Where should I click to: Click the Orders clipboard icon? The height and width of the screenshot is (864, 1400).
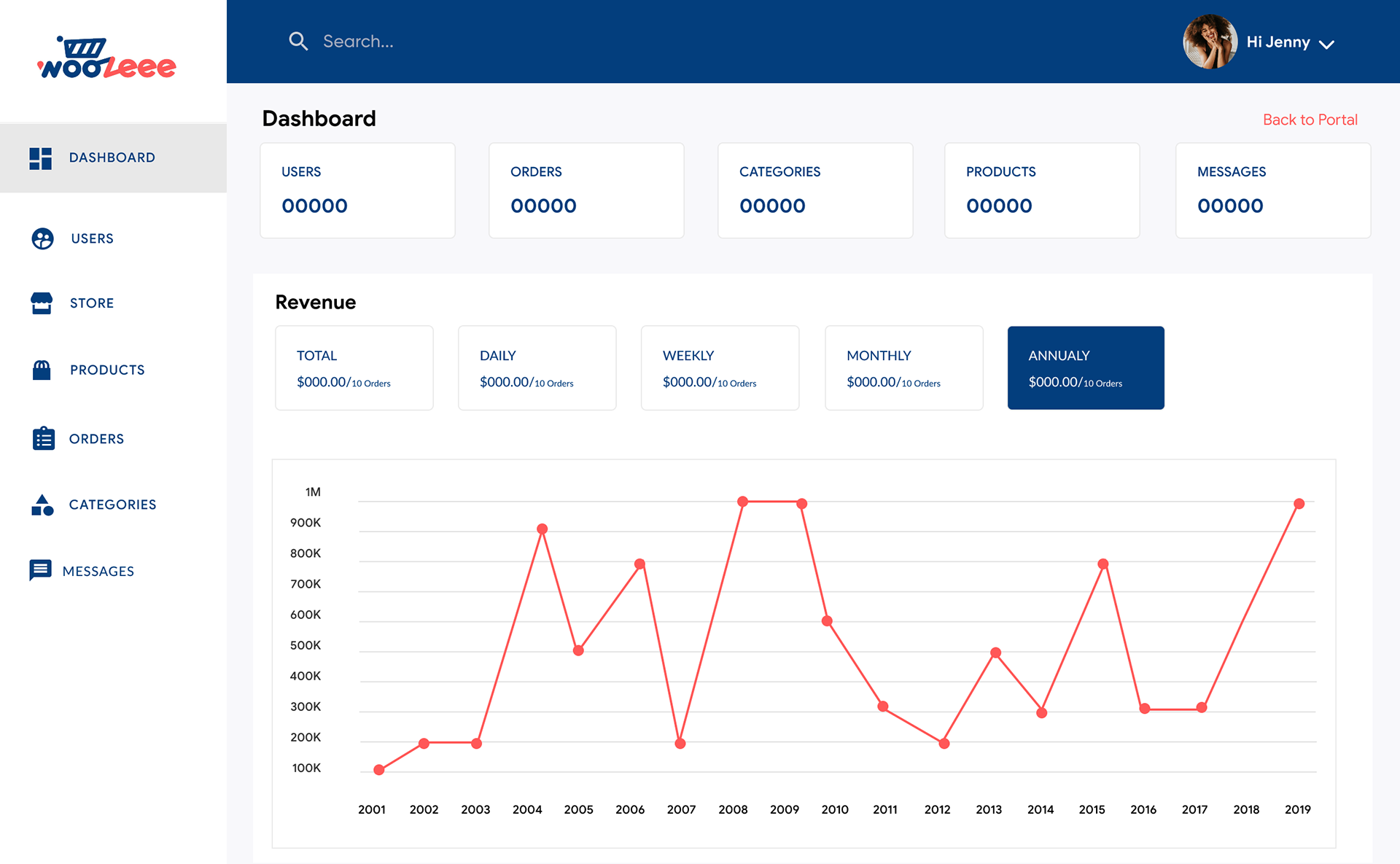43,438
